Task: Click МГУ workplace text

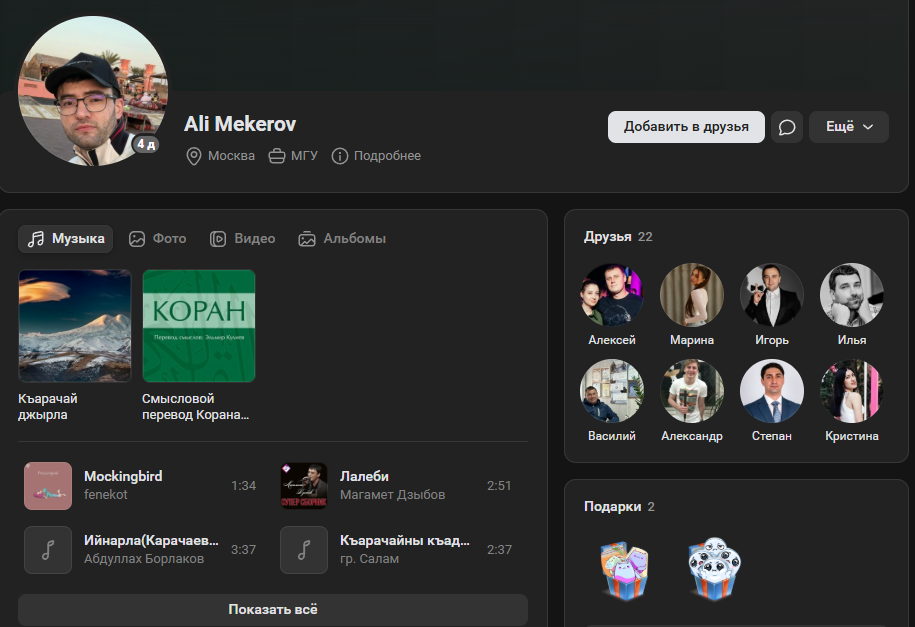Action: (x=304, y=156)
